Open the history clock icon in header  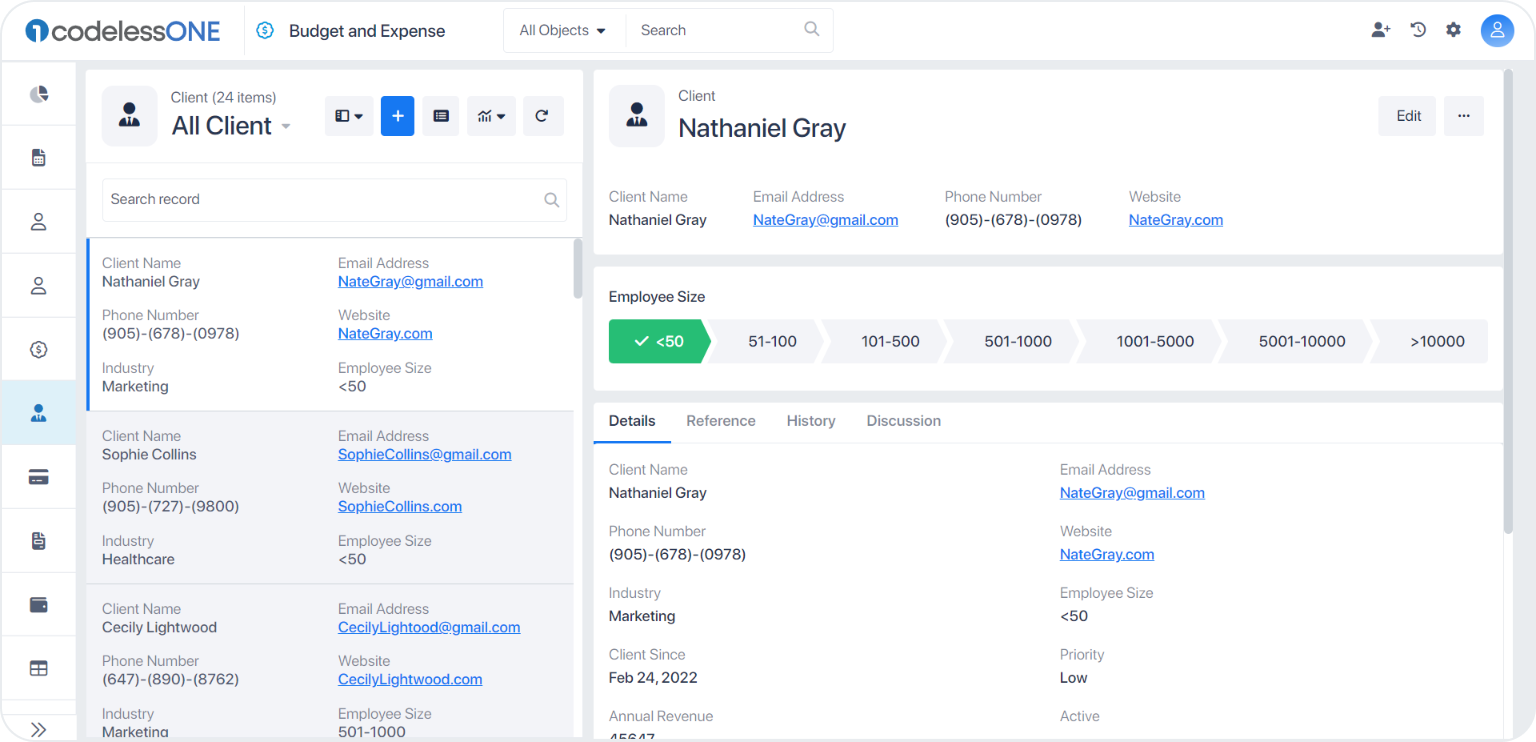pyautogui.click(x=1418, y=30)
